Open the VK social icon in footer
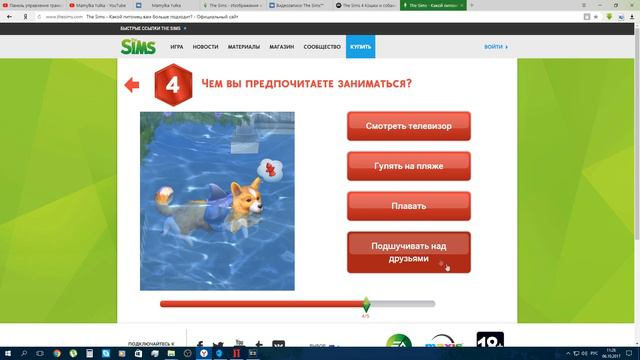Screen dimensions: 640x360 pos(278,344)
